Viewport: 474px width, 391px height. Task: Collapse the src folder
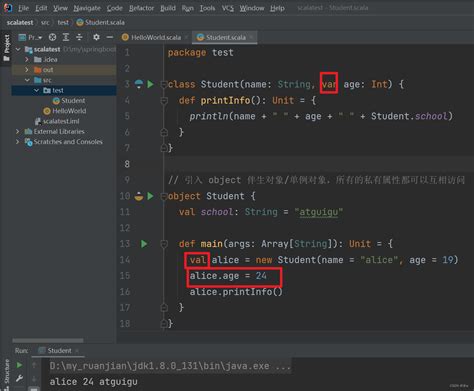[27, 80]
